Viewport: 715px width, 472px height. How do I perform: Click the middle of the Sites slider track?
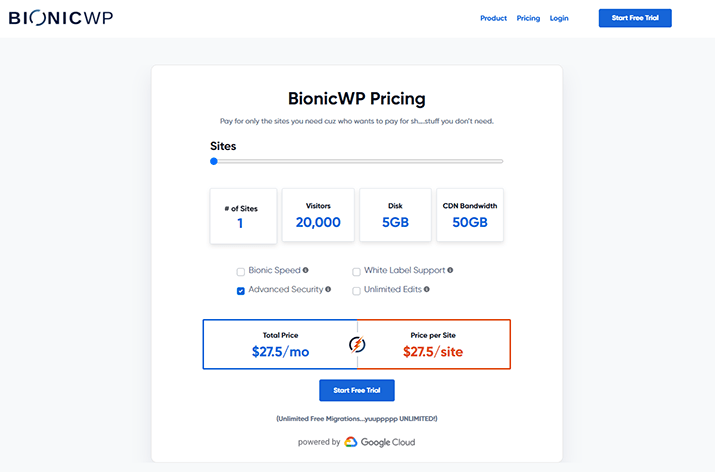[x=357, y=161]
